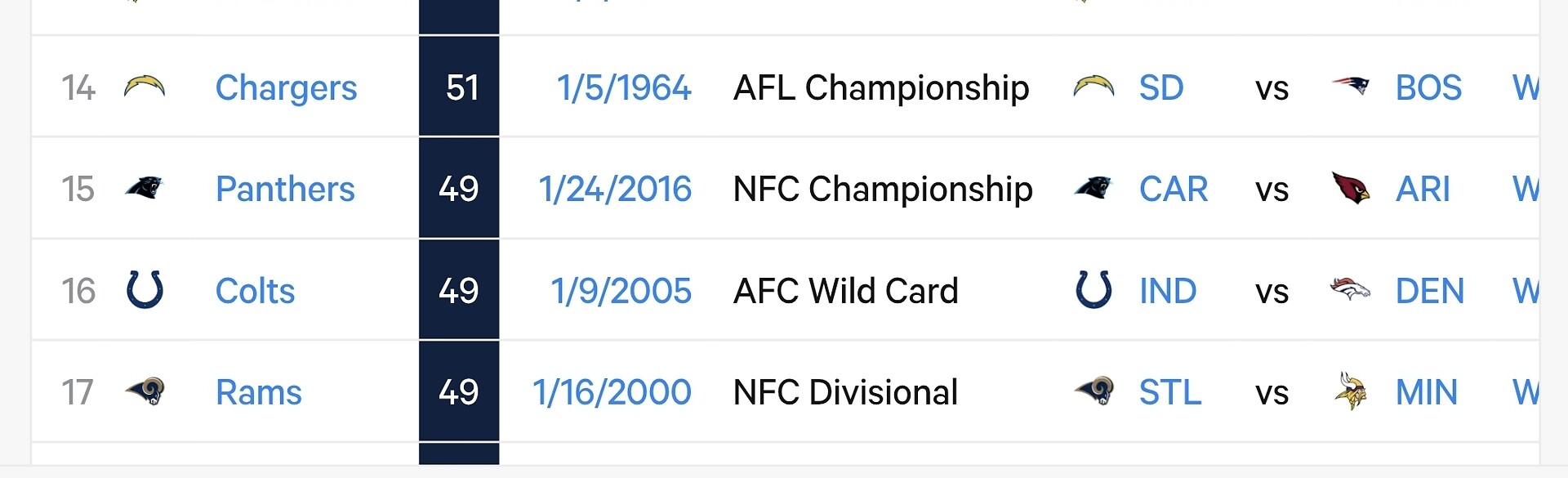The height and width of the screenshot is (478, 1568).
Task: Select the 1/9/2005 date link
Action: 621,291
